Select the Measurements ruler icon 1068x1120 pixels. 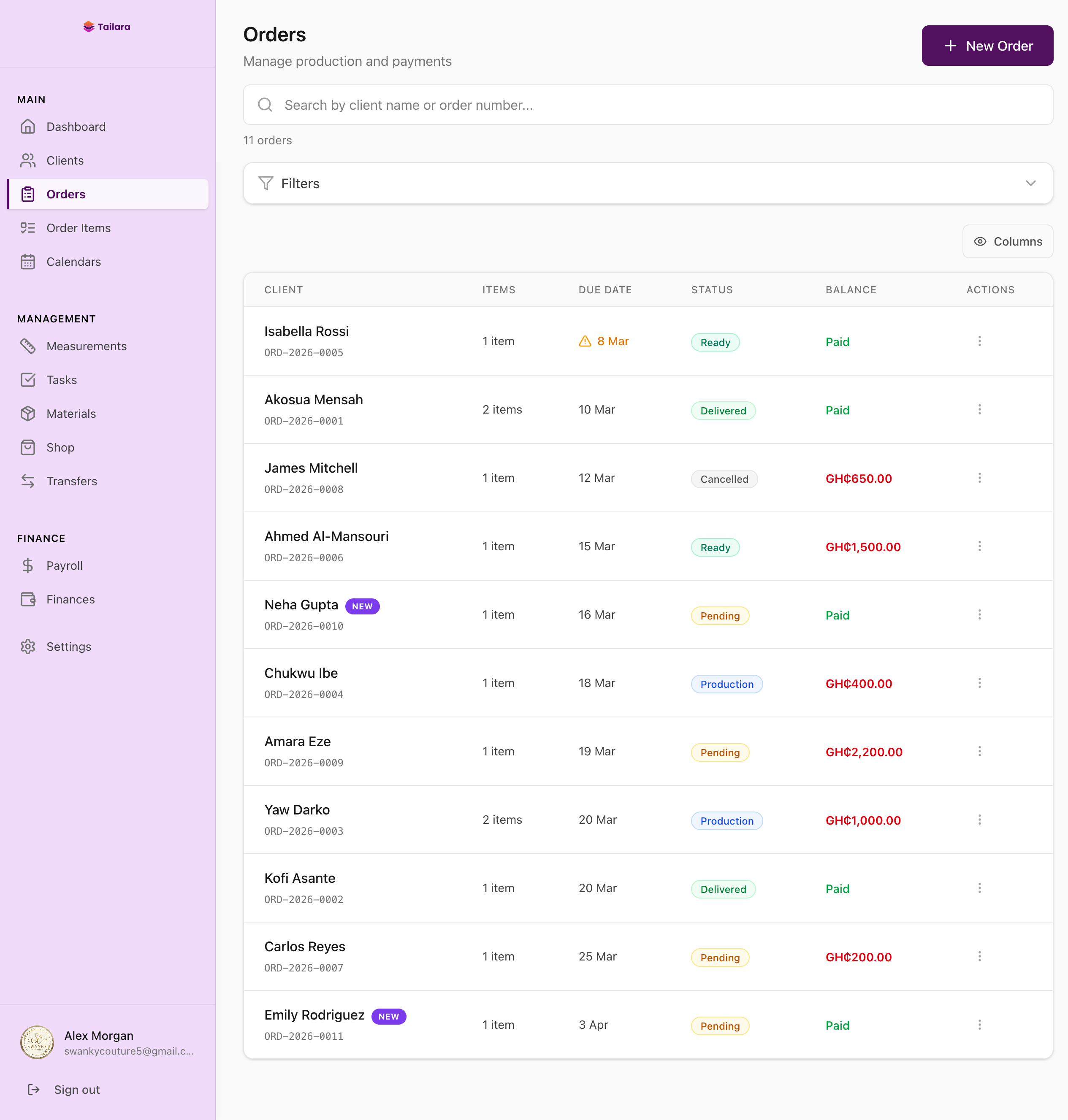click(28, 346)
